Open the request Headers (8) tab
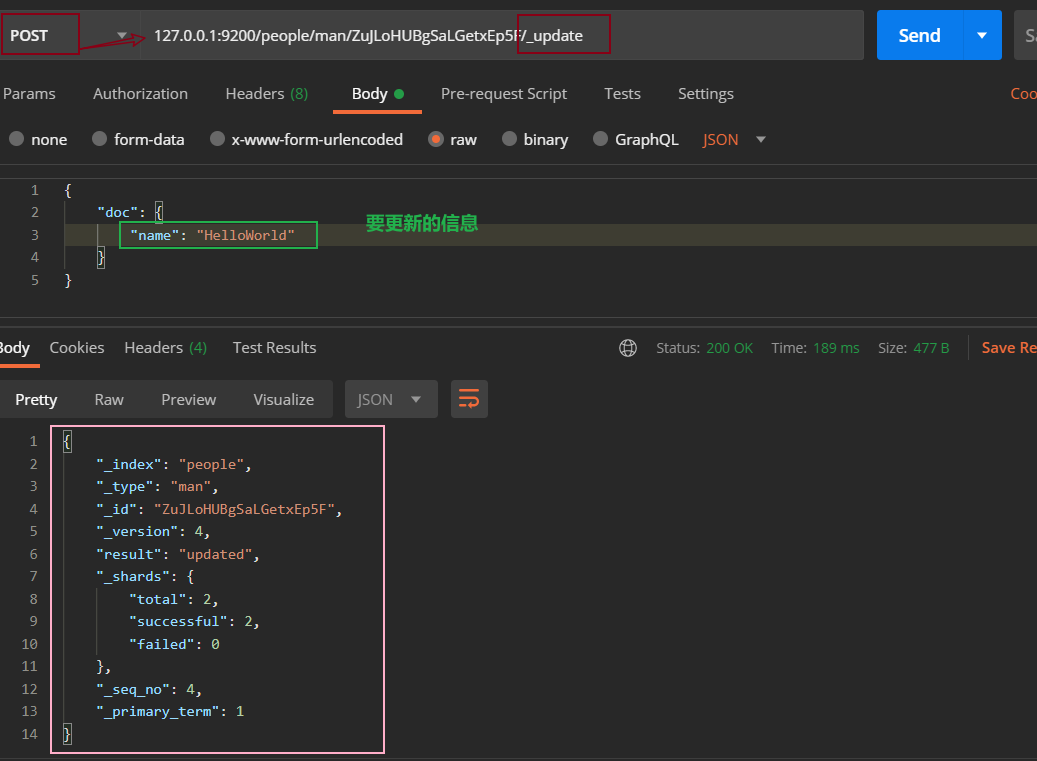The image size is (1037, 761). click(267, 94)
